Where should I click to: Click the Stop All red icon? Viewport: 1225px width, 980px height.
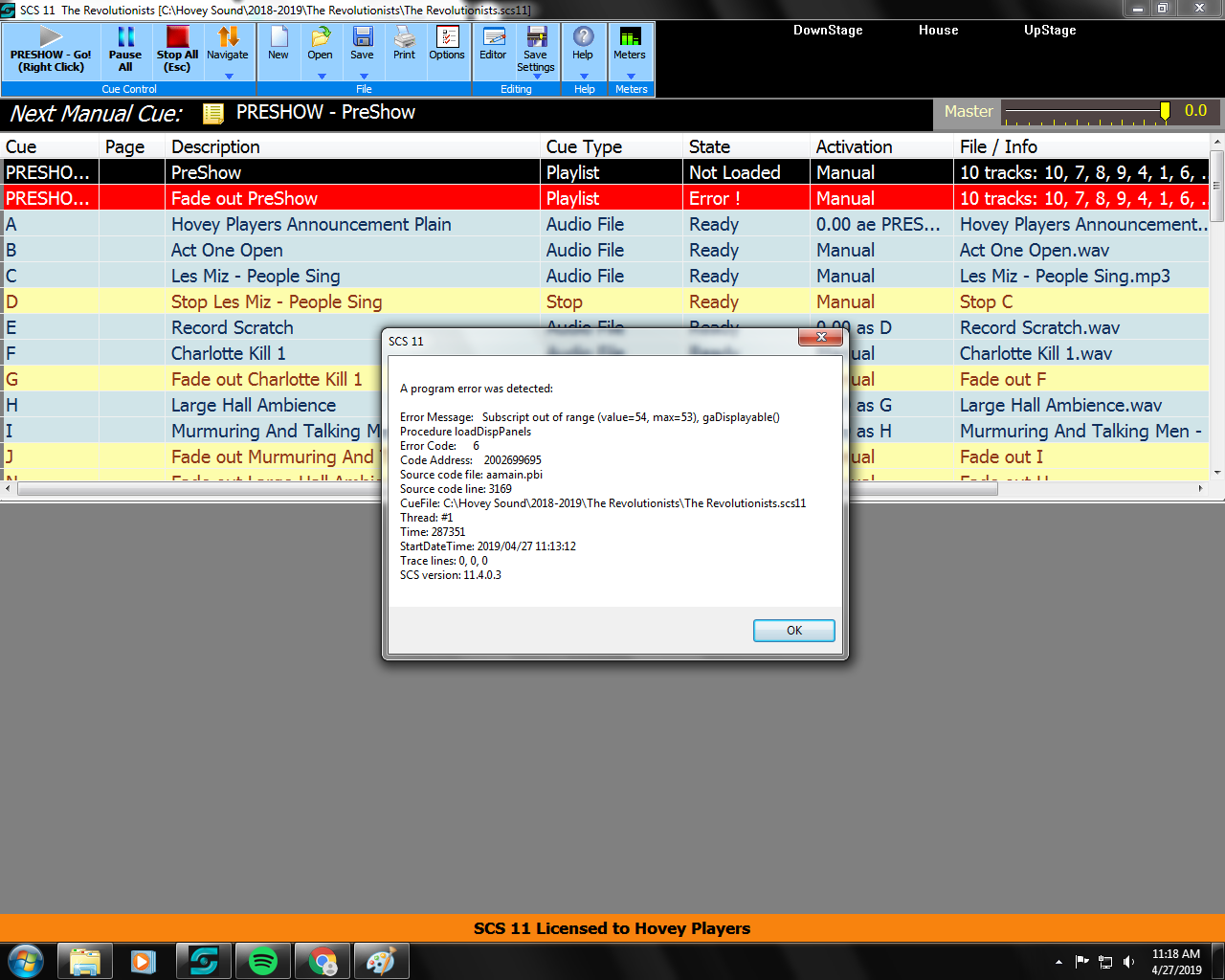177,37
